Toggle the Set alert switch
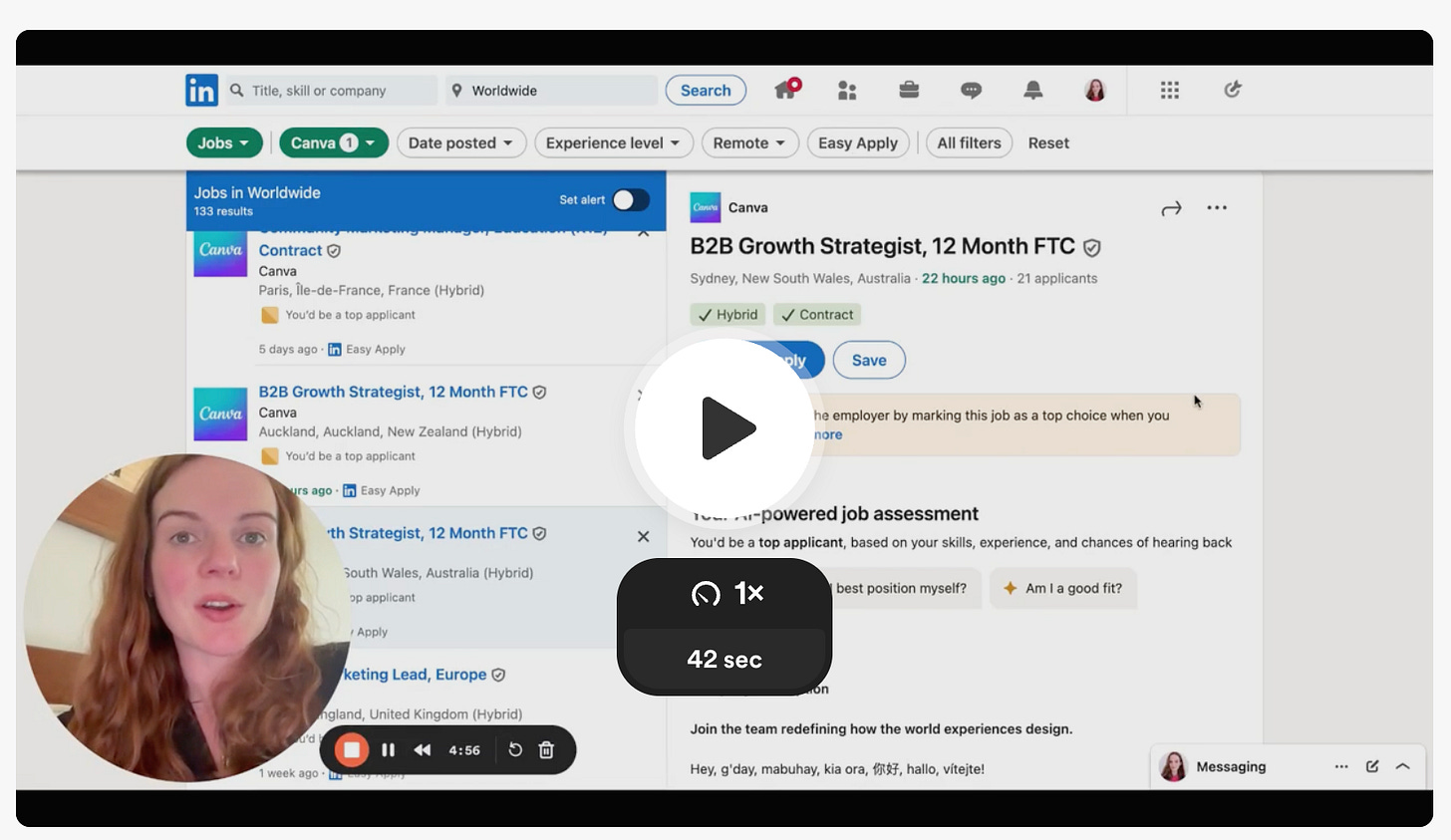1451x840 pixels. click(x=631, y=200)
